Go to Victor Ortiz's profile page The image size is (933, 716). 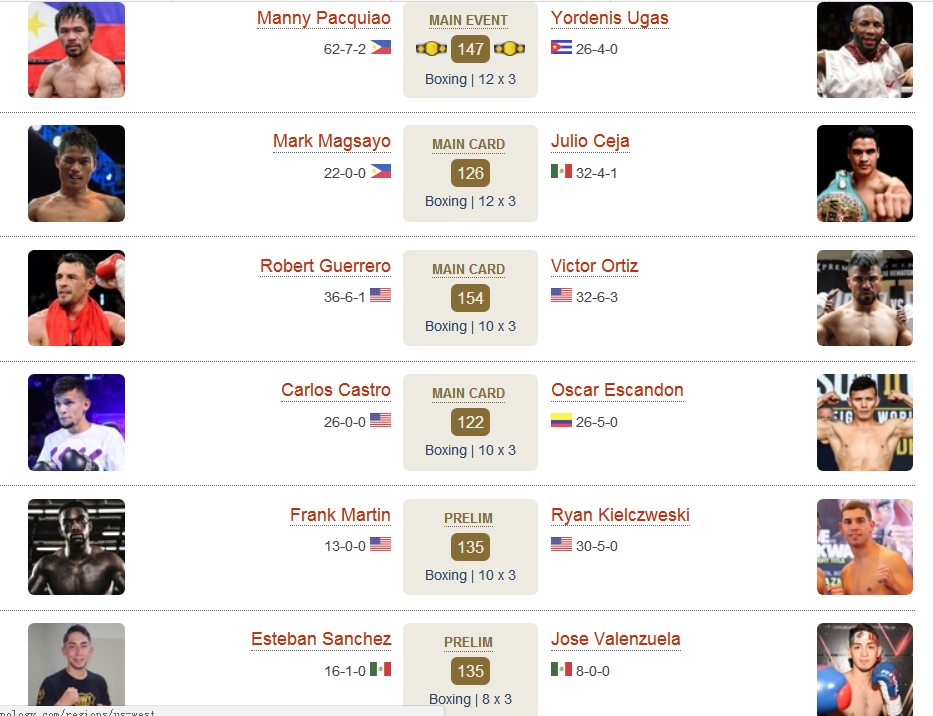594,266
